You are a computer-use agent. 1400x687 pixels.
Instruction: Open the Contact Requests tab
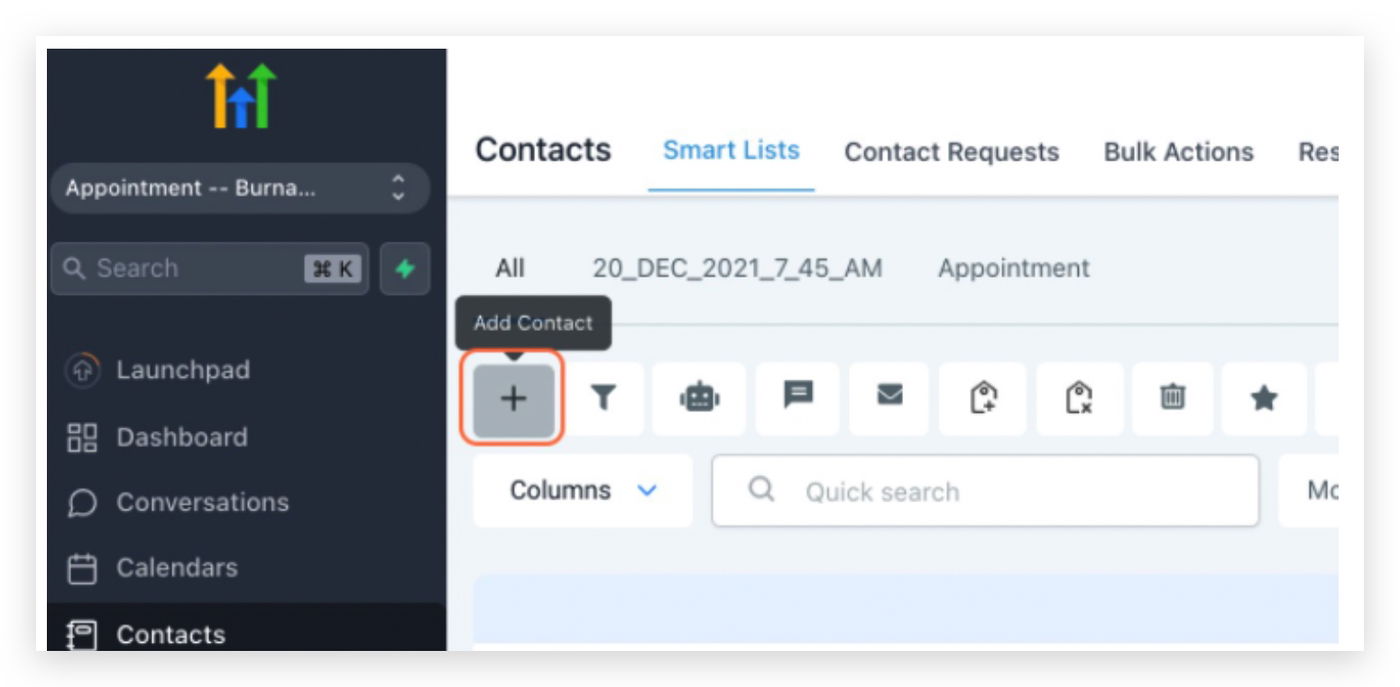(951, 152)
